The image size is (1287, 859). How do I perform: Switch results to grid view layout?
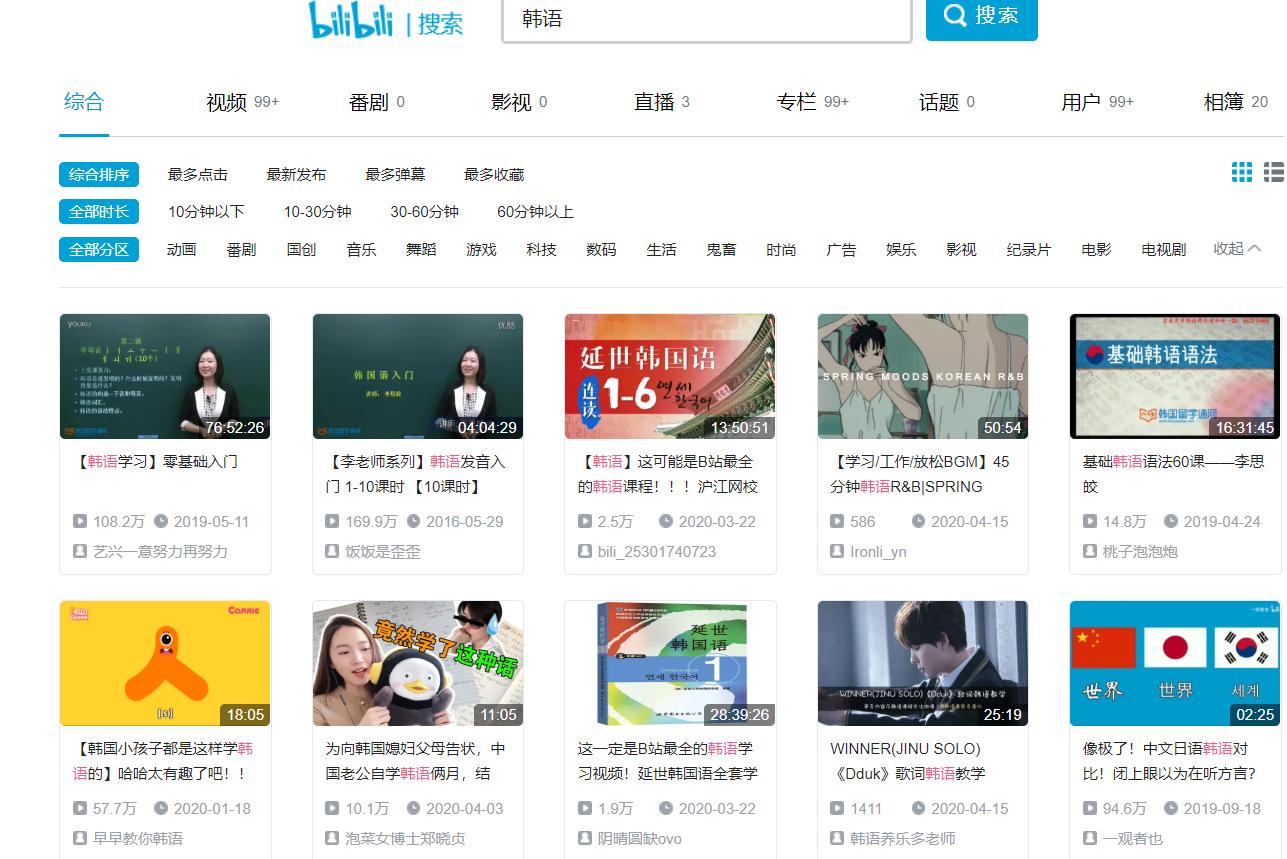point(1242,172)
